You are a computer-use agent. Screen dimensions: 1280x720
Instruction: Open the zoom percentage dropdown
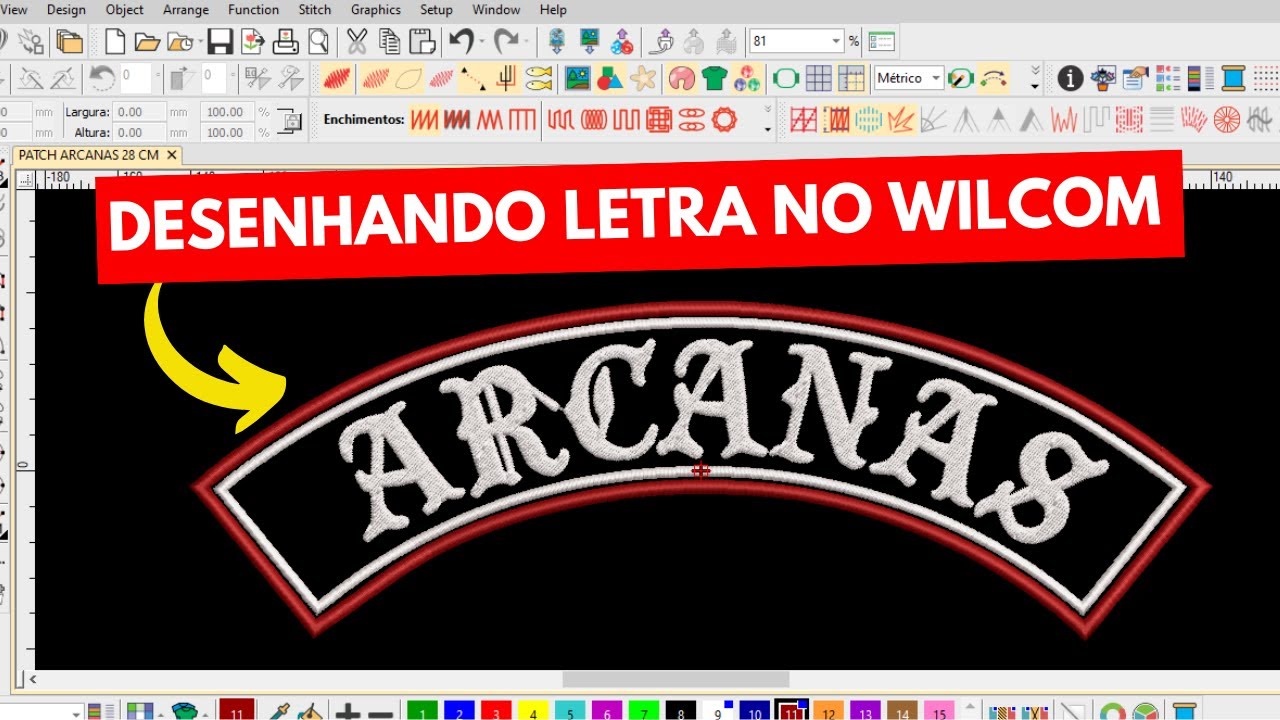836,41
